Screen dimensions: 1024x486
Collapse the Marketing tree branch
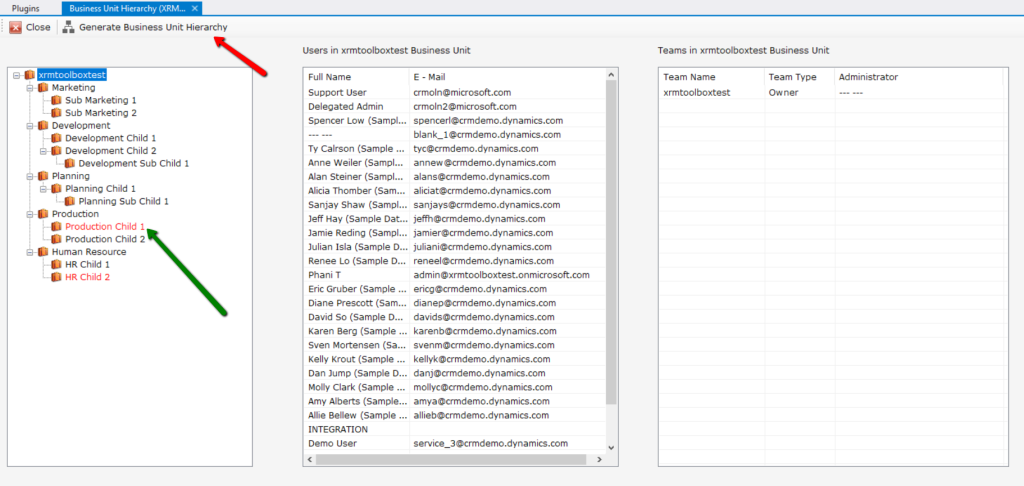30,88
